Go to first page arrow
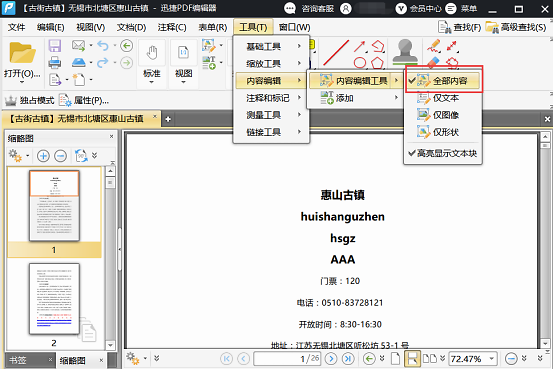Image resolution: width=554 pixels, height=369 pixels. pos(226,359)
